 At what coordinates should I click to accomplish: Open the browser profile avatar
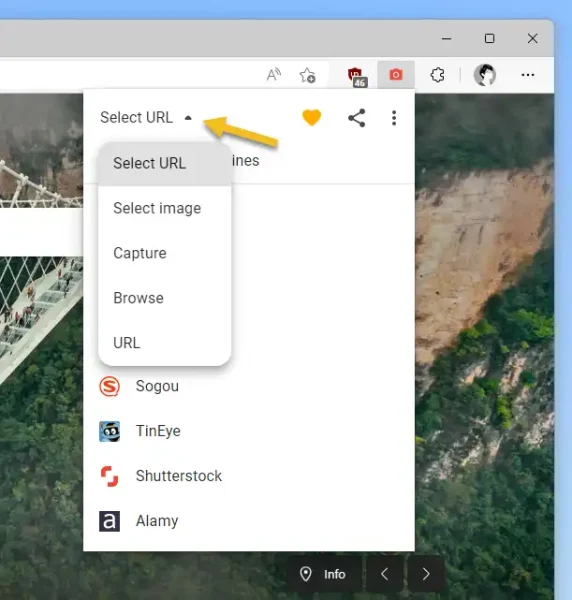tap(485, 75)
